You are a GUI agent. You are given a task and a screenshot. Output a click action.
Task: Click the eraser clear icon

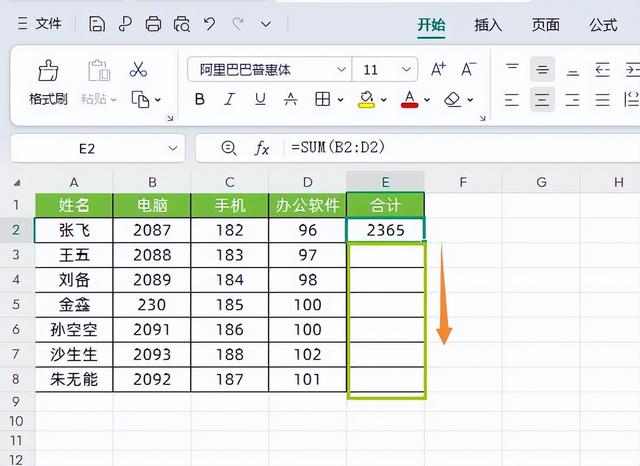pos(453,99)
